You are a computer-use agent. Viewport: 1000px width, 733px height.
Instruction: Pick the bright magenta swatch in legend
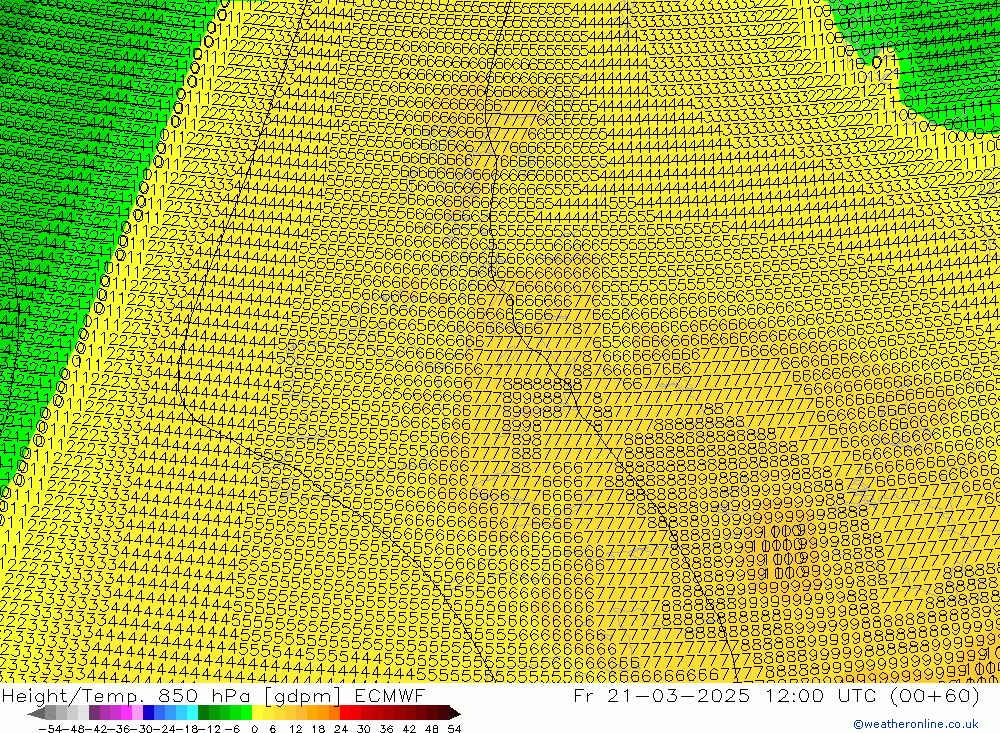pyautogui.click(x=126, y=714)
